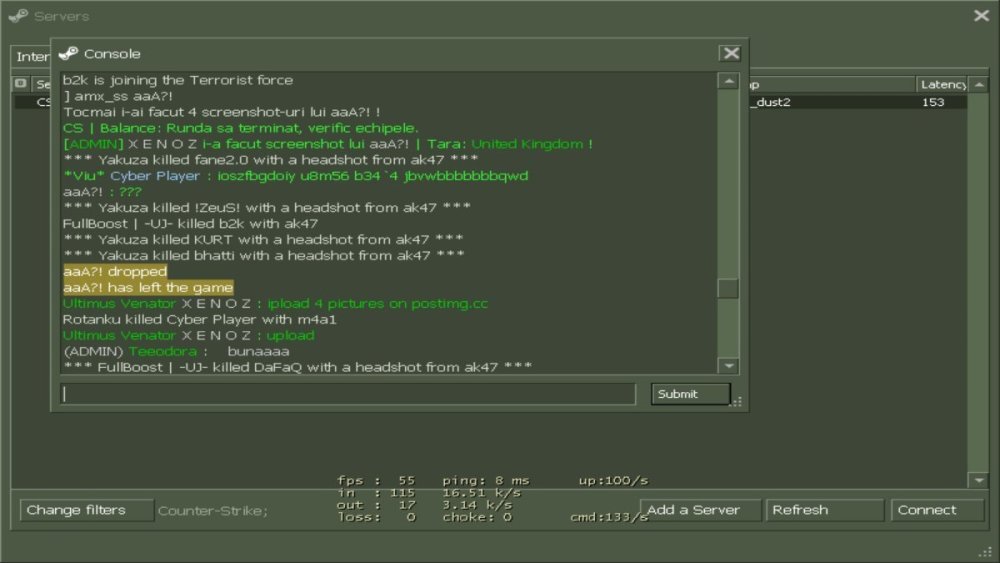The width and height of the screenshot is (1000, 563).
Task: Submit the console command
Action: coord(691,394)
